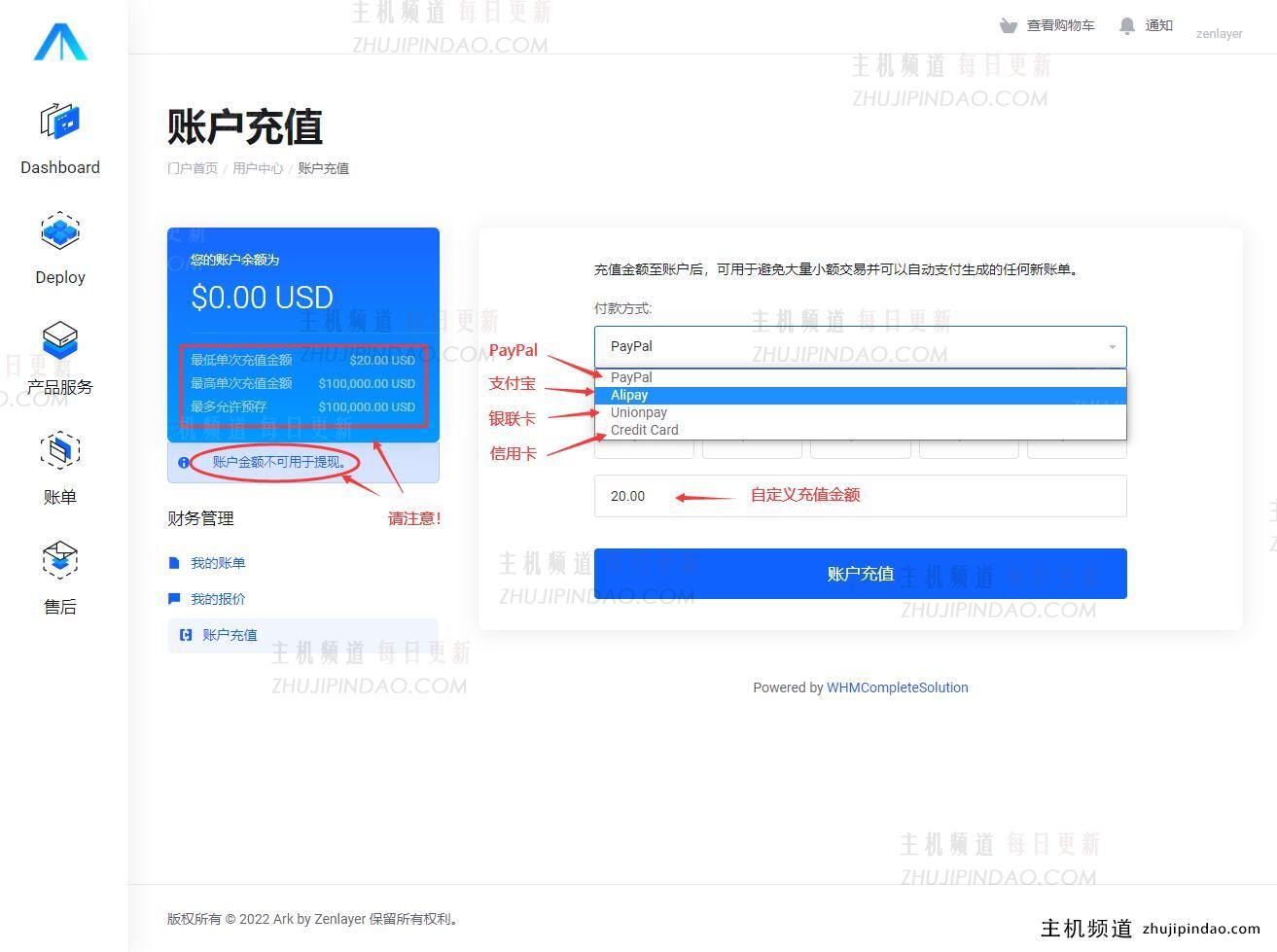Select 账户充值 in 财务管理 menu
Screen dimensions: 1277x952
coord(303,635)
